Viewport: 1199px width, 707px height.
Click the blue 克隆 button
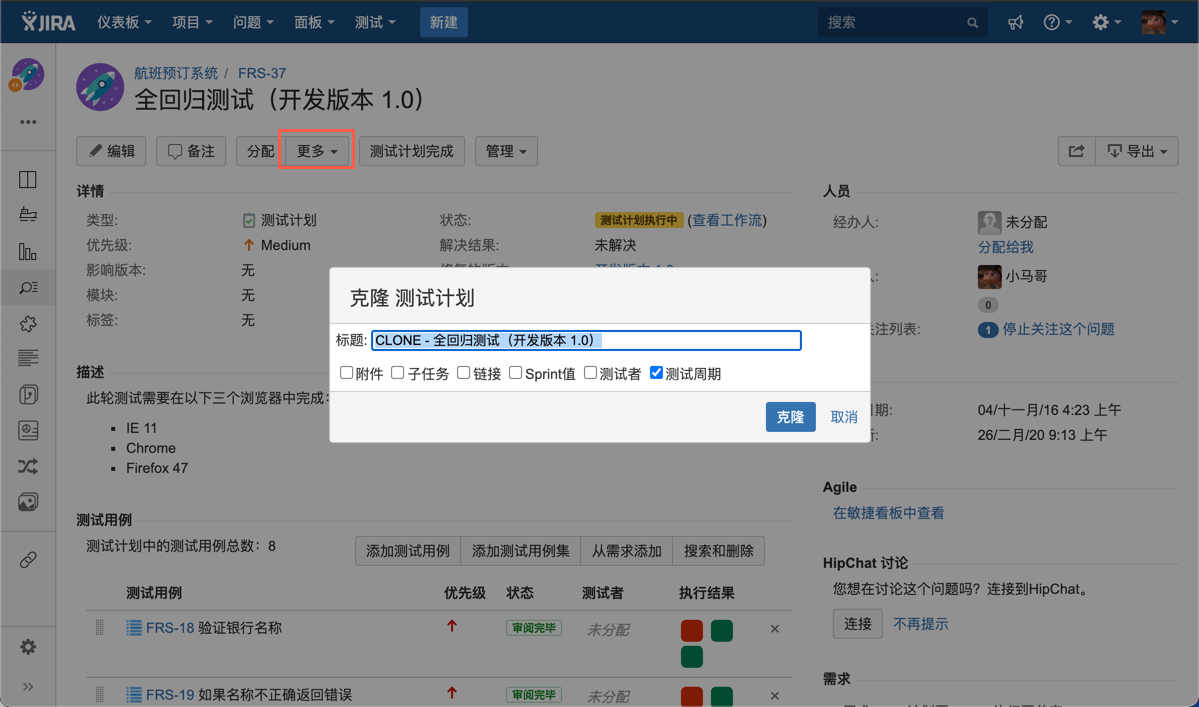790,417
